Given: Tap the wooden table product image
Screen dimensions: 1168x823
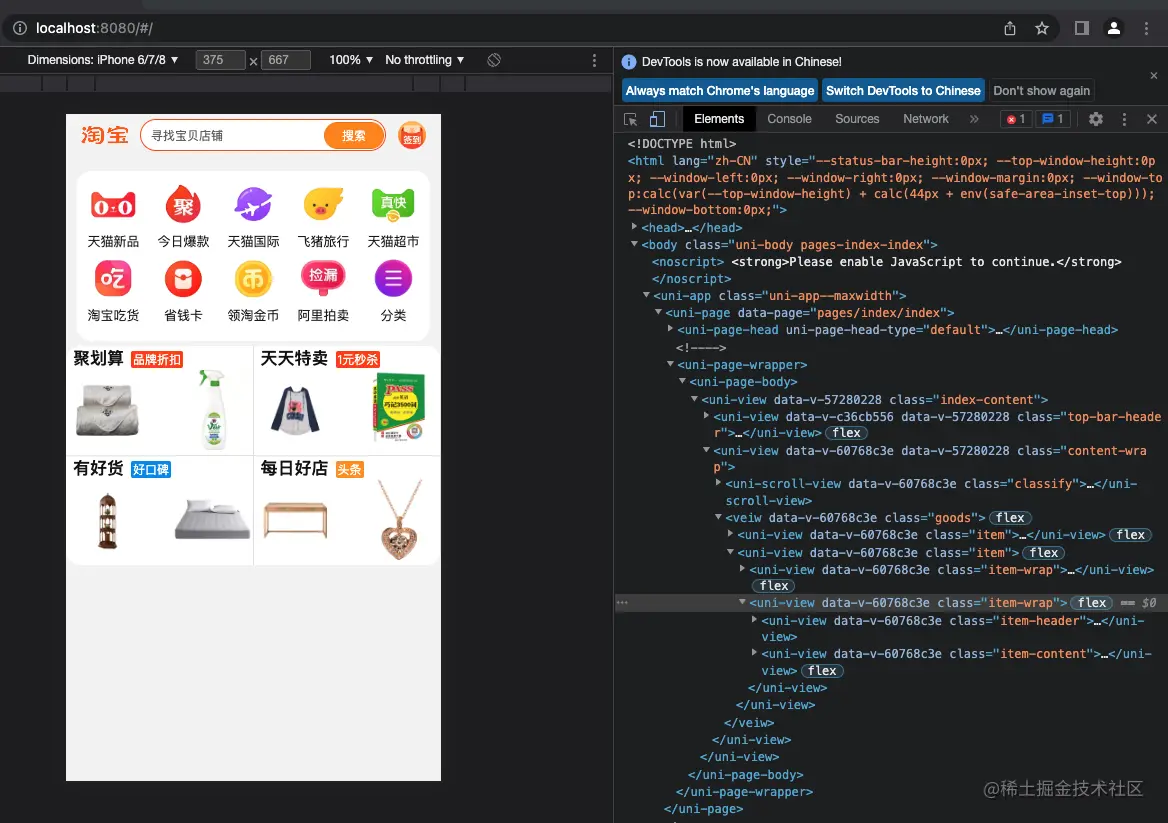Looking at the screenshot, I should (x=295, y=520).
